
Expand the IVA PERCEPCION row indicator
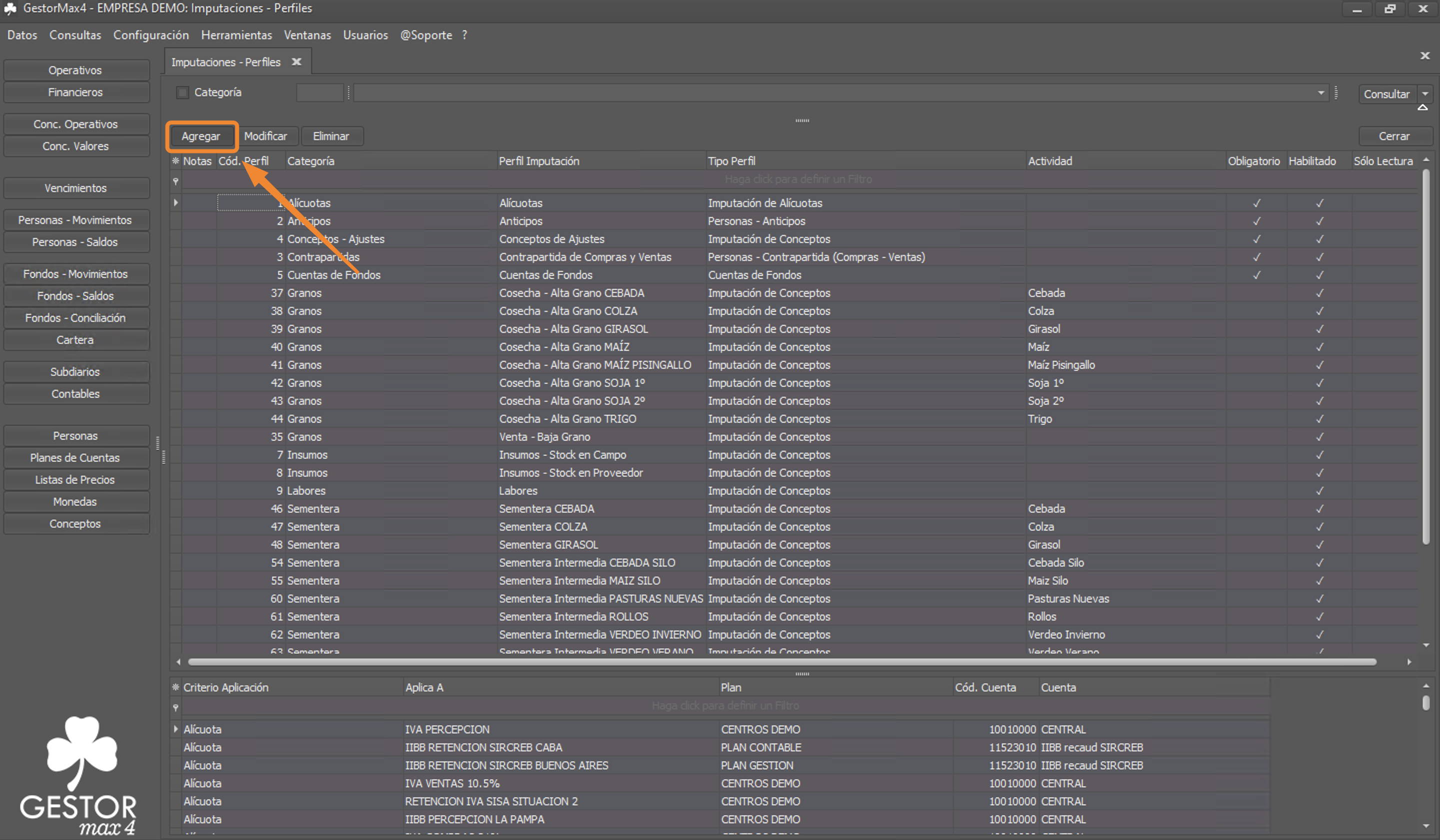[175, 729]
